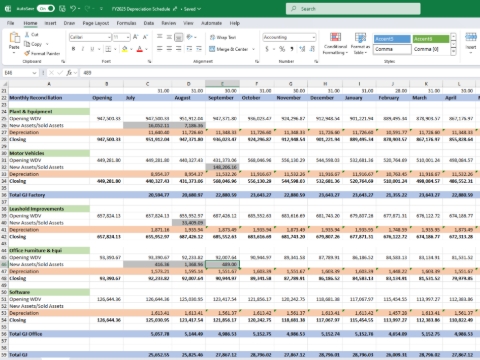Click the Cut scissors icon
The width and height of the screenshot is (480, 360).
[x=27, y=34]
